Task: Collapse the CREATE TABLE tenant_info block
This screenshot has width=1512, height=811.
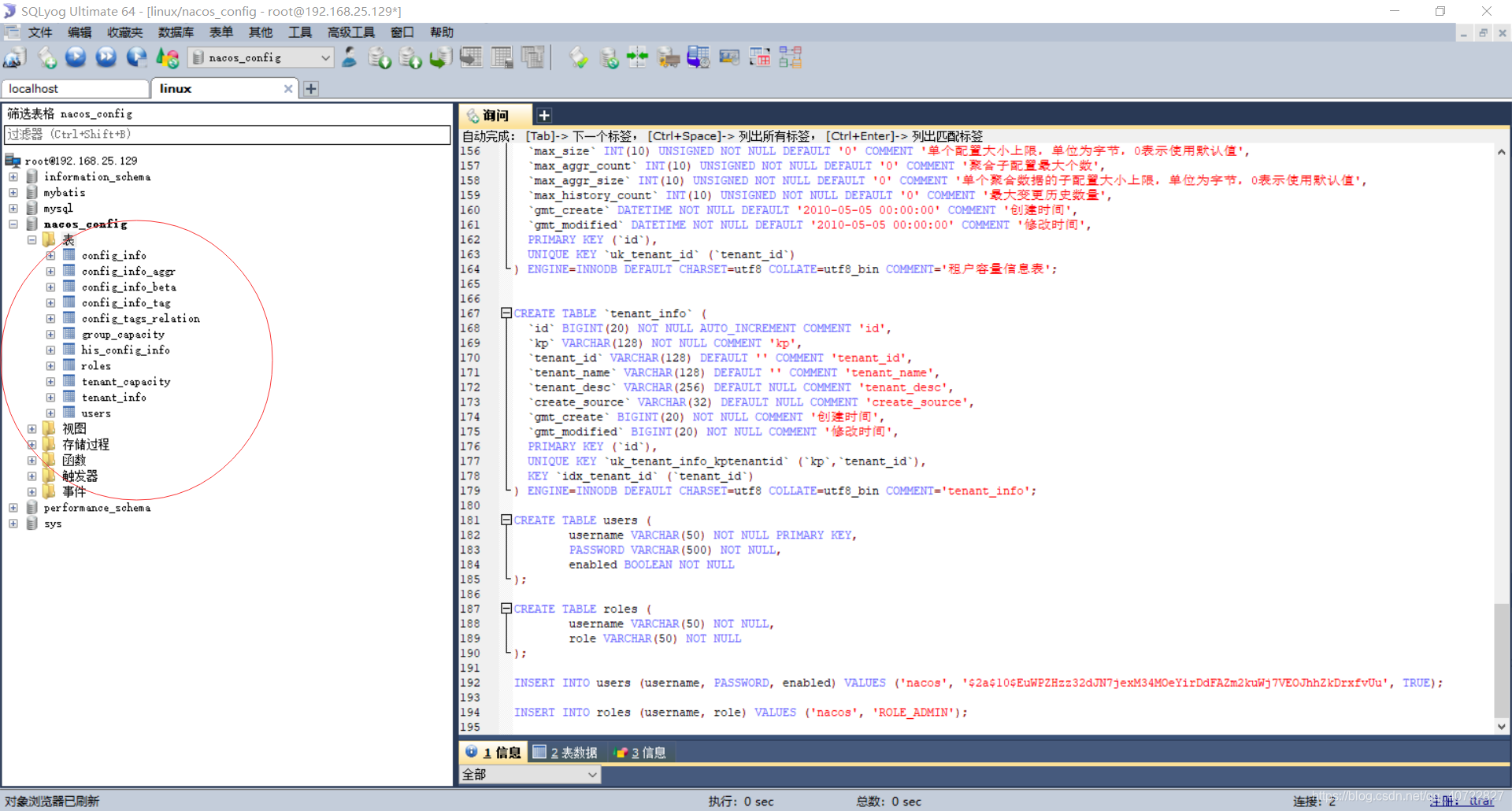Action: pos(506,313)
